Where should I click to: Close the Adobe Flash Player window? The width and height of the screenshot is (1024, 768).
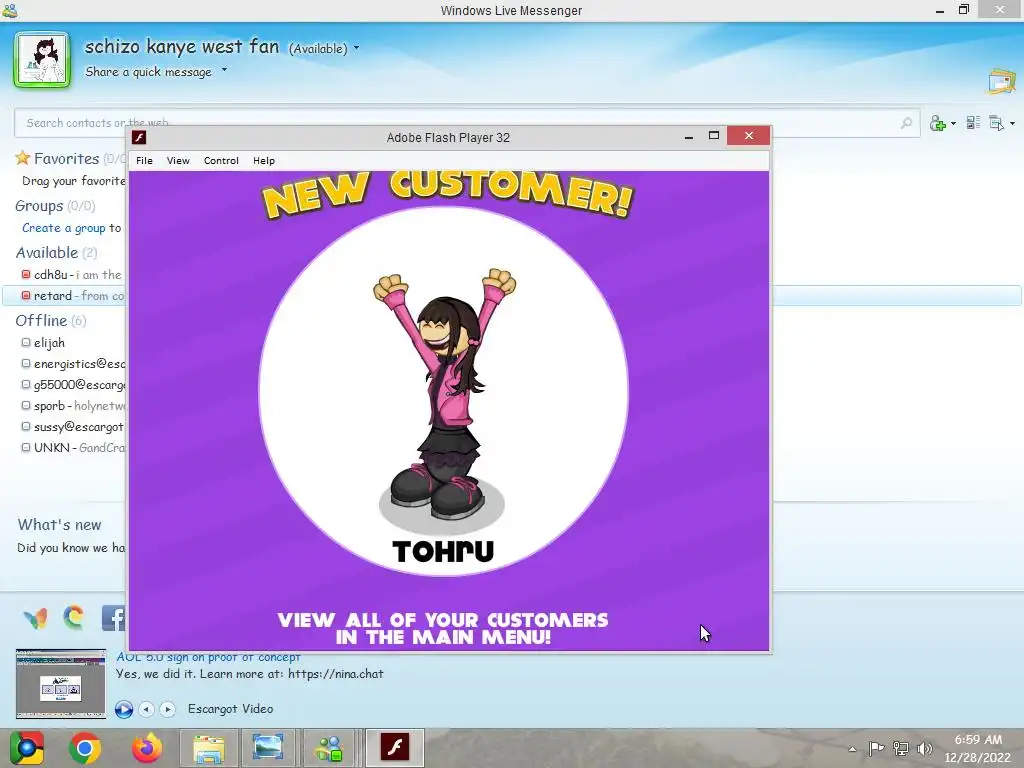pyautogui.click(x=748, y=135)
